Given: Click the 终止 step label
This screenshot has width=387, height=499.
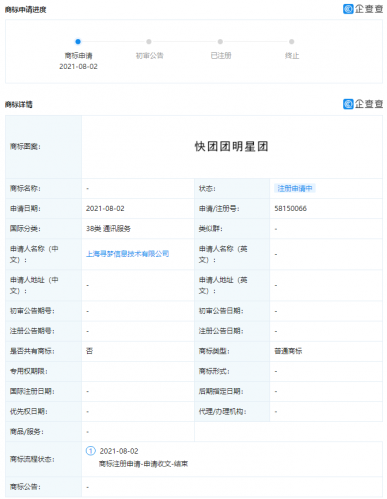Looking at the screenshot, I should (x=292, y=55).
